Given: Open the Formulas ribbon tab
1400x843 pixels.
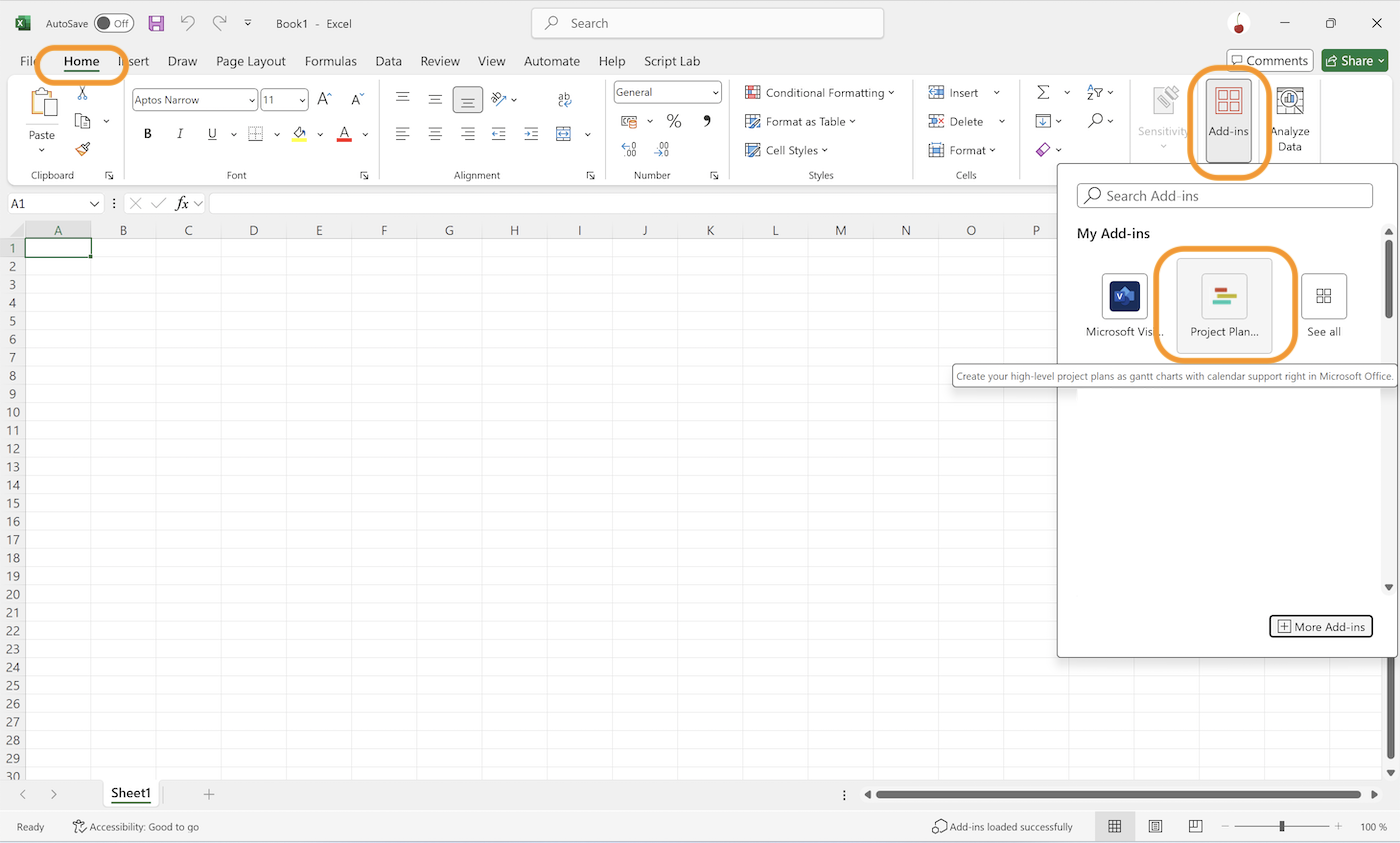Looking at the screenshot, I should click(x=330, y=61).
